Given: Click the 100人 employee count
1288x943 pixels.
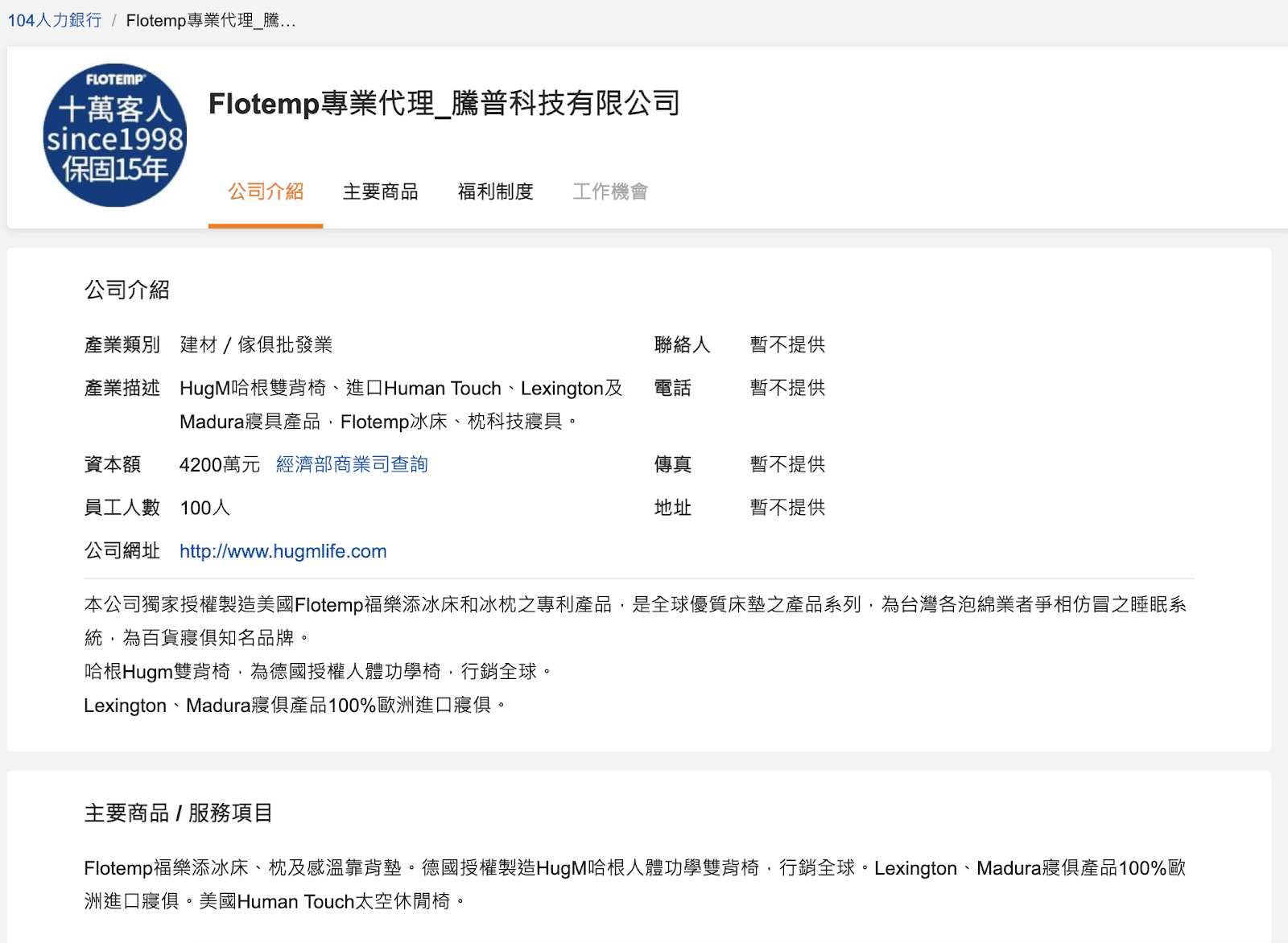Looking at the screenshot, I should [204, 508].
